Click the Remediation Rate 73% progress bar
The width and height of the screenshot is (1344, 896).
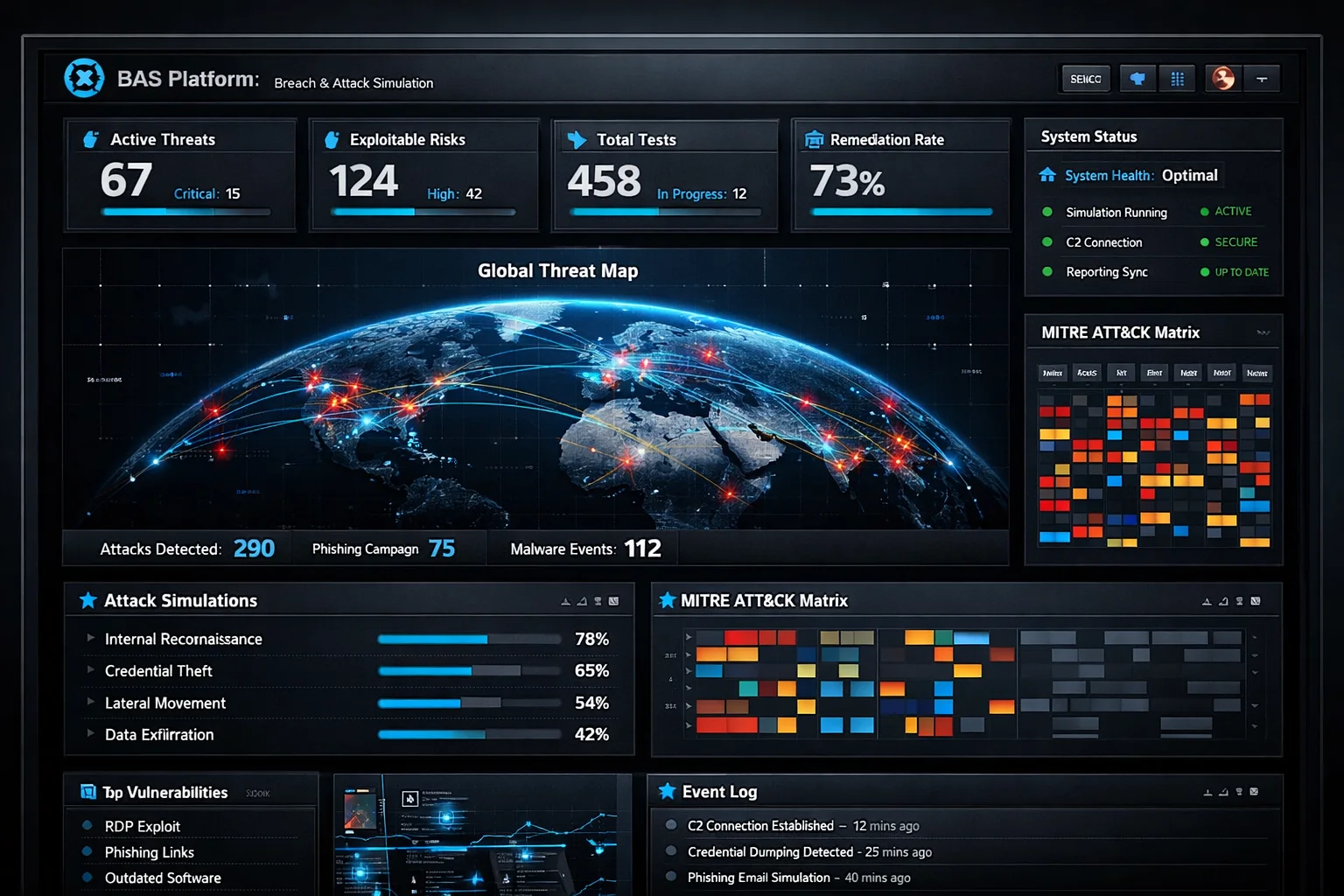click(x=901, y=212)
